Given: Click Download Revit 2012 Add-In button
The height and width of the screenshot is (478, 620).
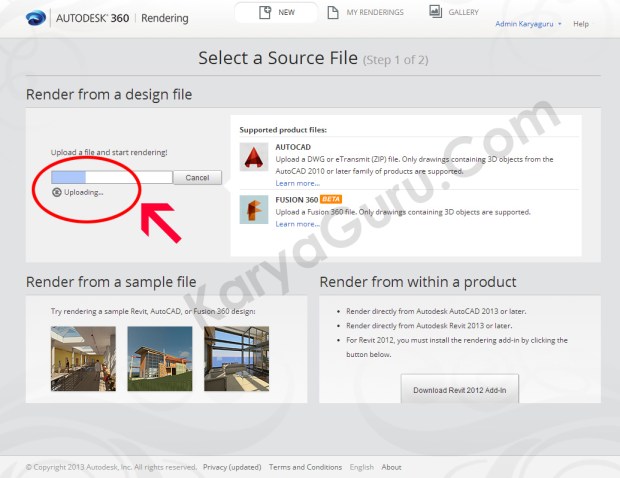Looking at the screenshot, I should (459, 389).
